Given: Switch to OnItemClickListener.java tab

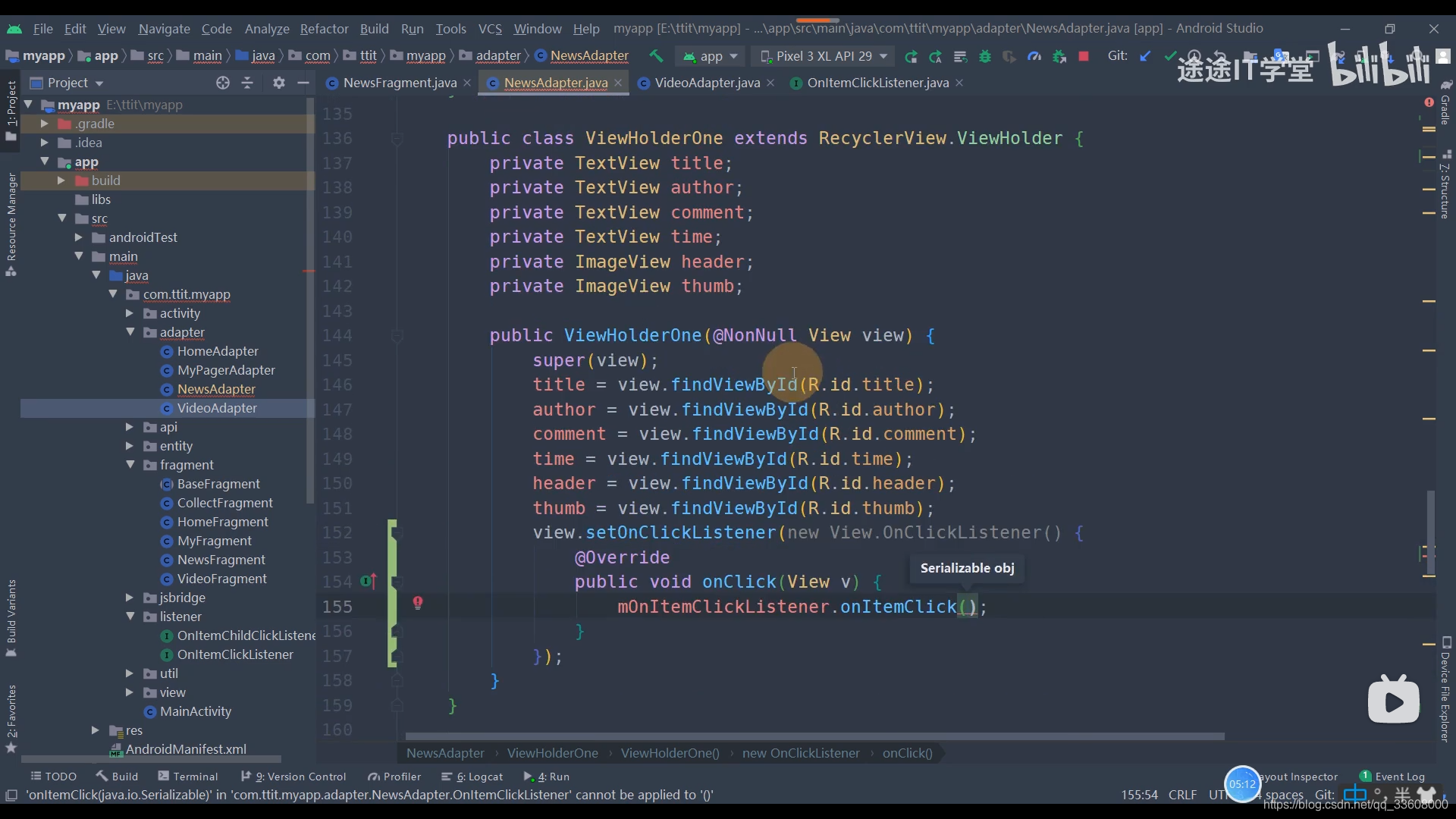Looking at the screenshot, I should pyautogui.click(x=877, y=83).
